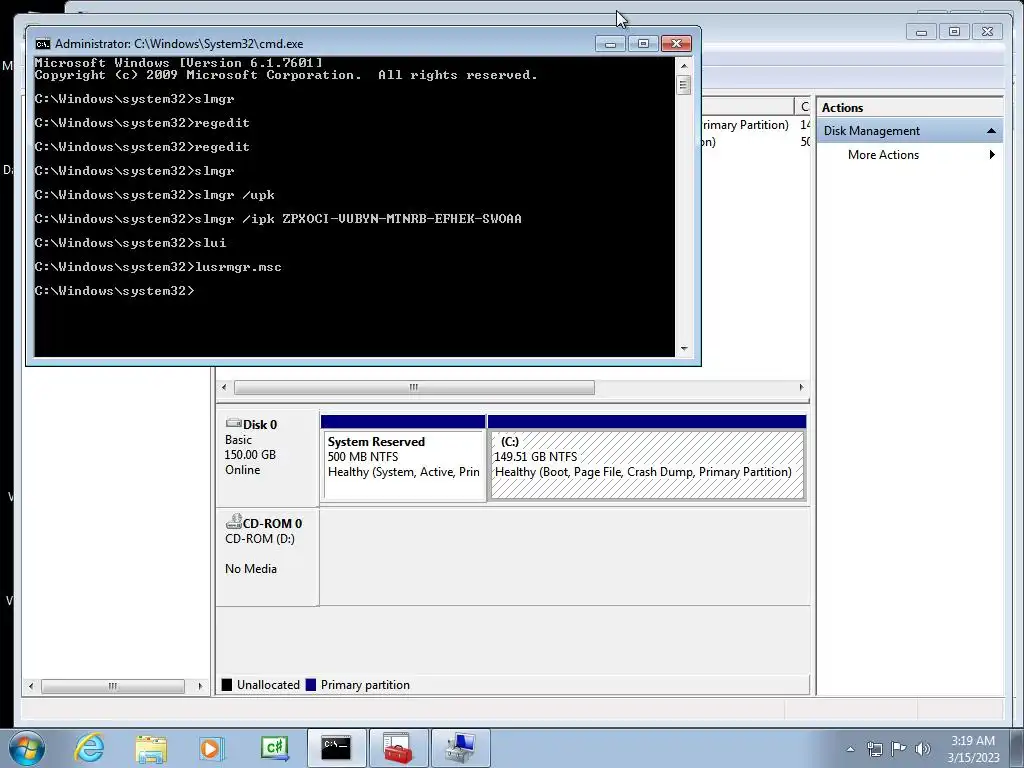This screenshot has height=768, width=1024.
Task: Minimize the cmd.exe window
Action: [610, 44]
